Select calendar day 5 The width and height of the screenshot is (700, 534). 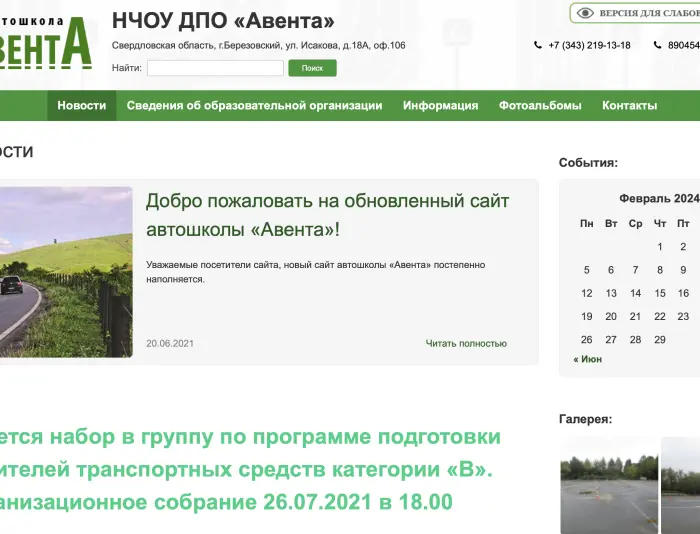587,270
